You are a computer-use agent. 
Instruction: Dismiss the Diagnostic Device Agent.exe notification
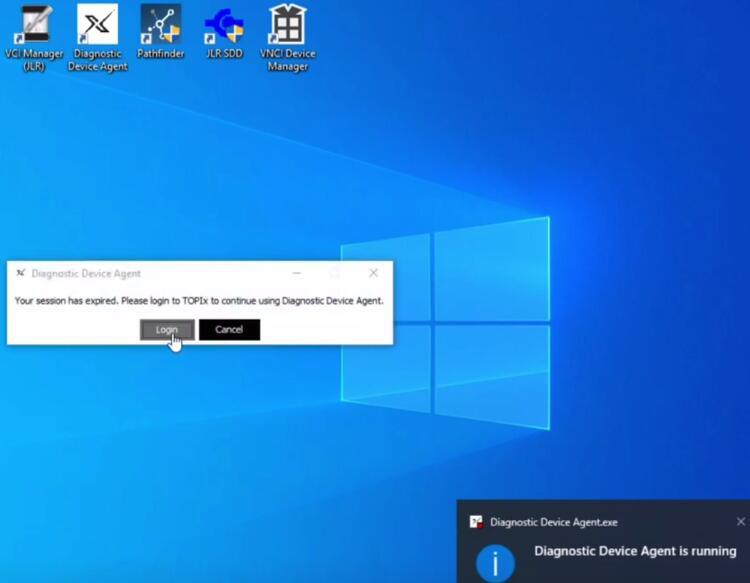(x=741, y=521)
